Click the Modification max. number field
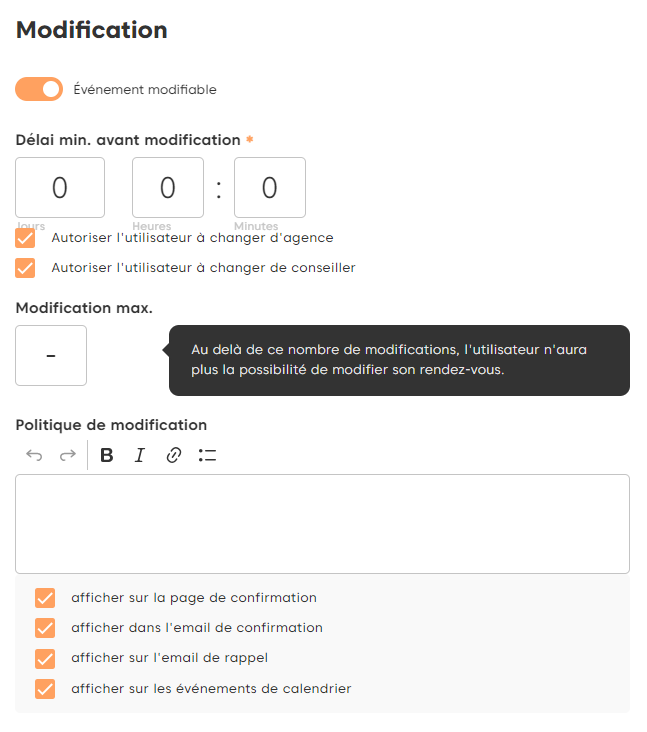 pos(51,356)
